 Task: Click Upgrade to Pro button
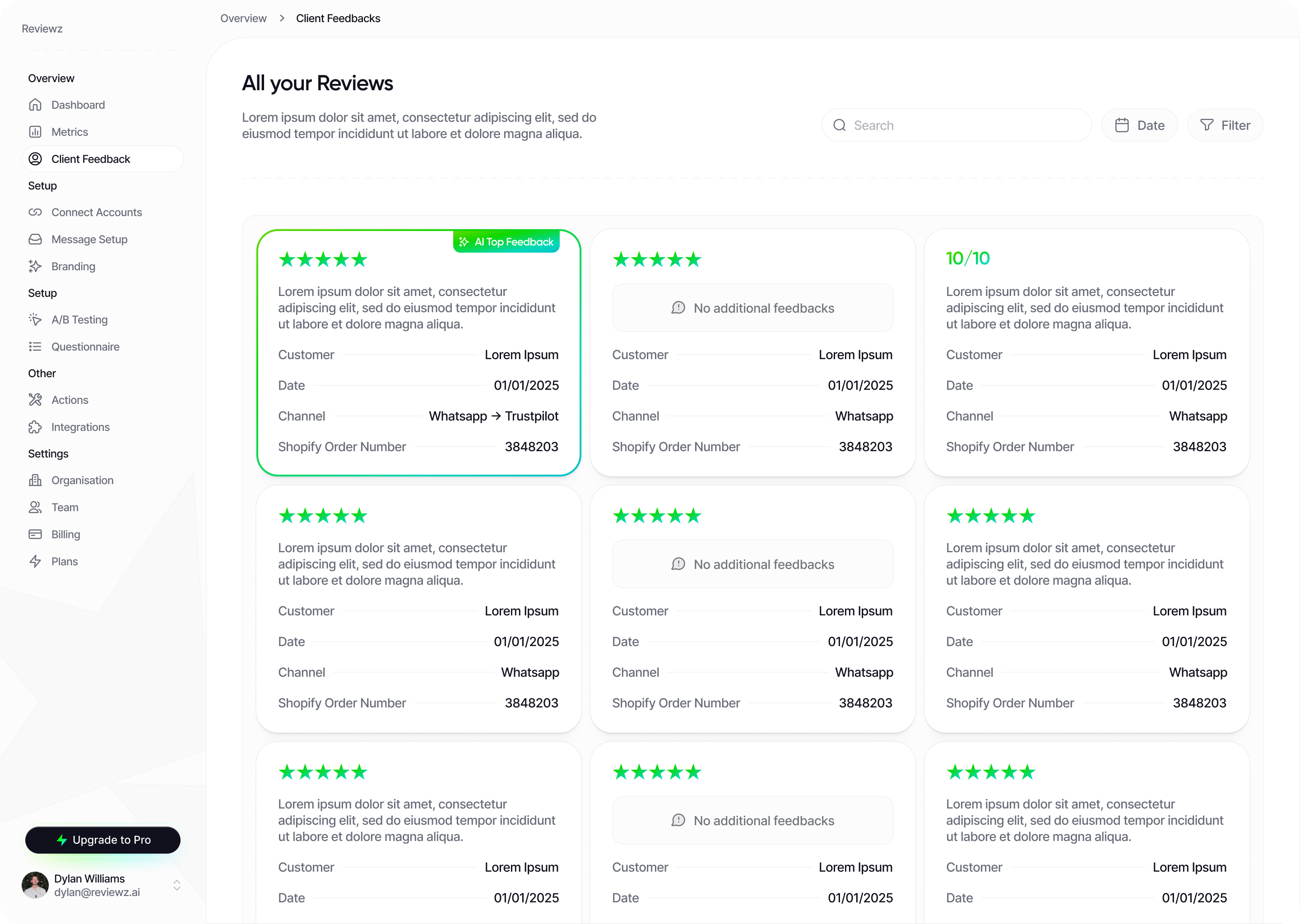coord(103,840)
